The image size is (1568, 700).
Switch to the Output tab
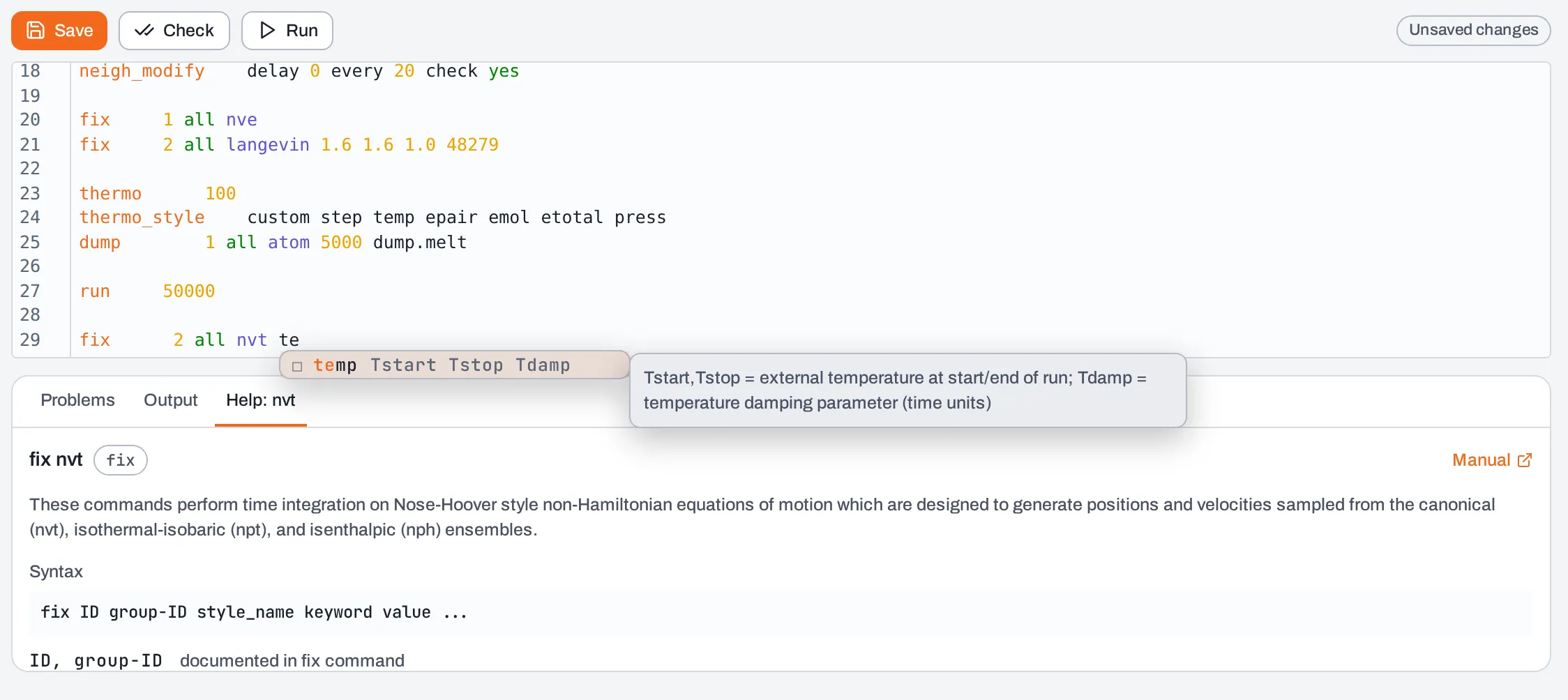[170, 400]
